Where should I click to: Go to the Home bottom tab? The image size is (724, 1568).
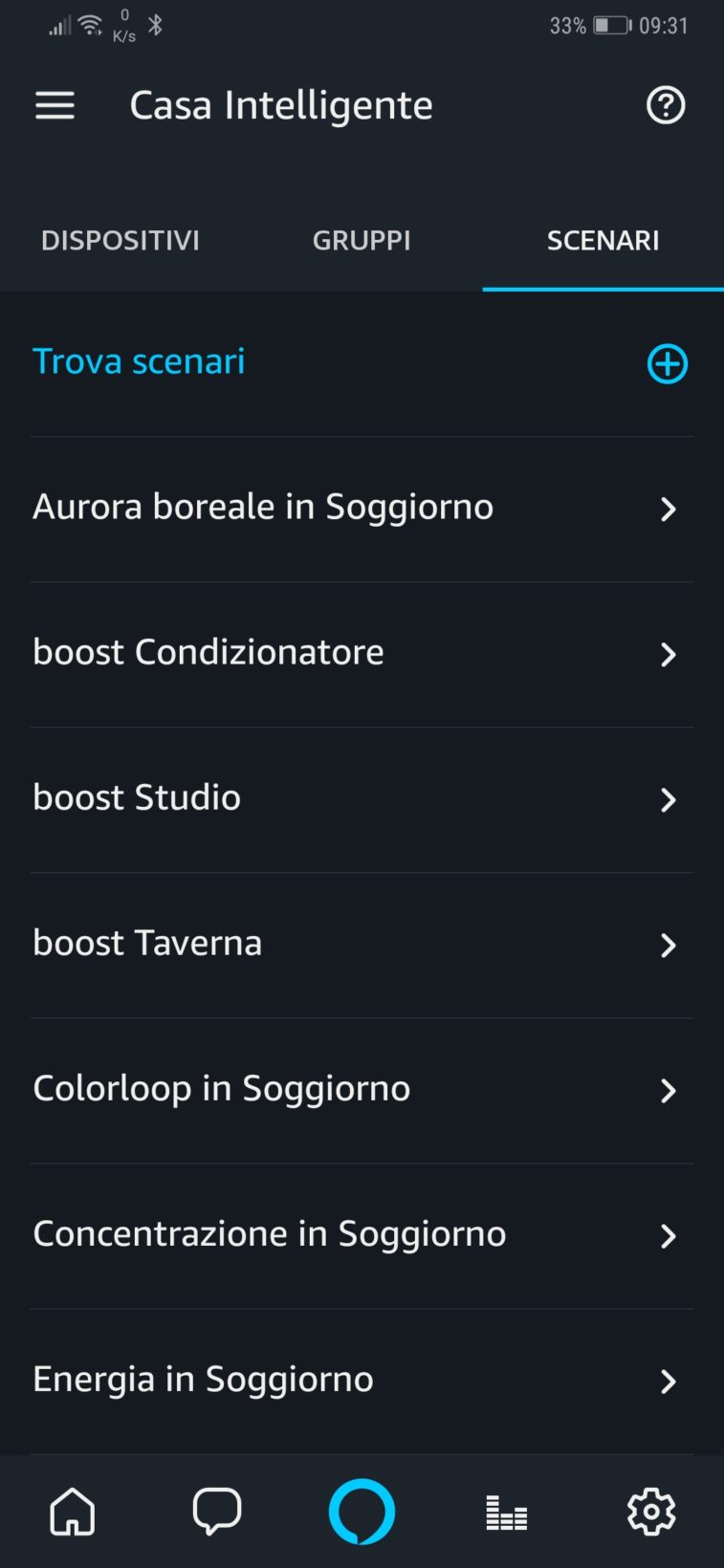point(73,1512)
